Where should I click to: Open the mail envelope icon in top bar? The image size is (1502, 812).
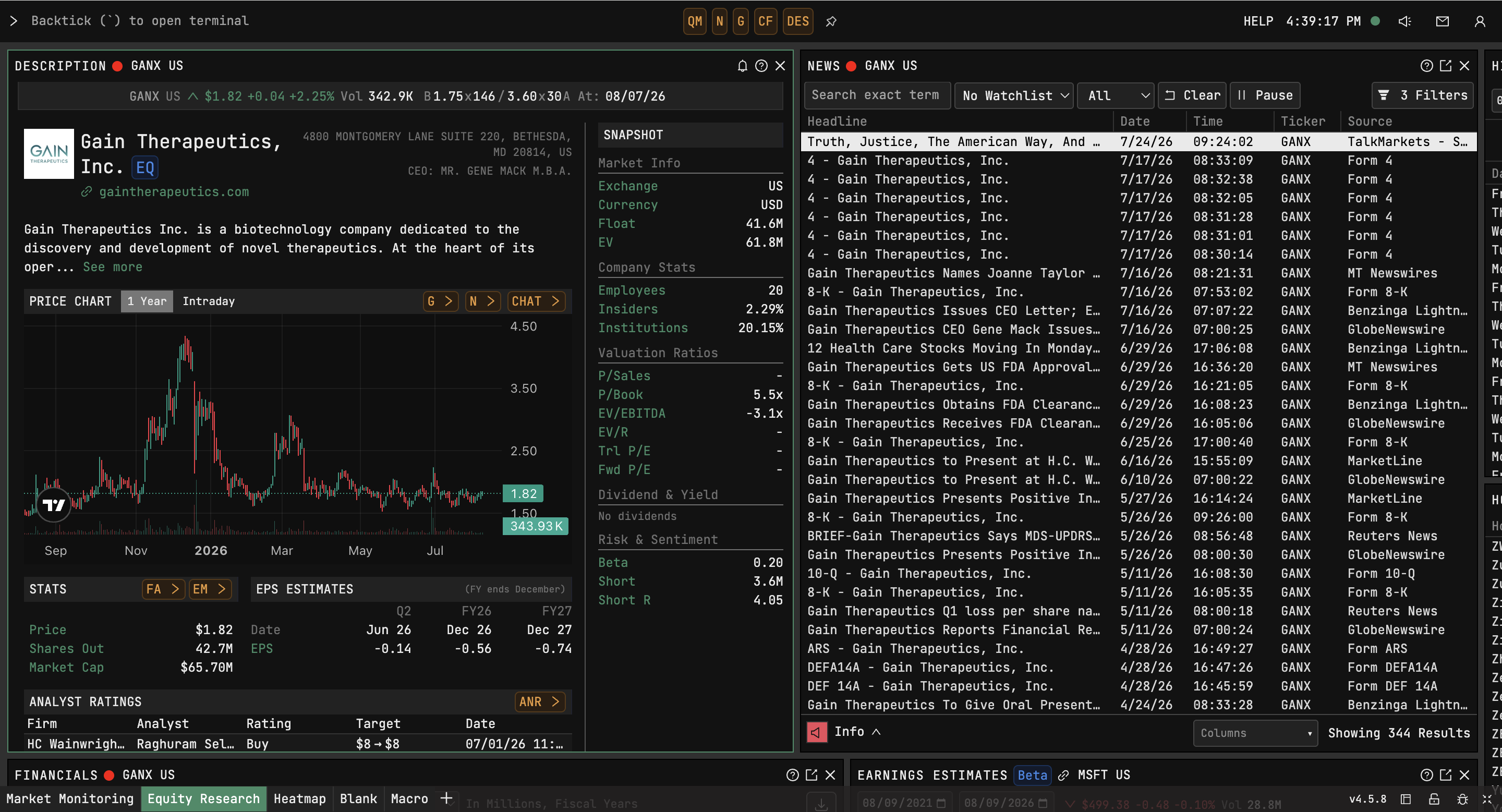[1442, 21]
